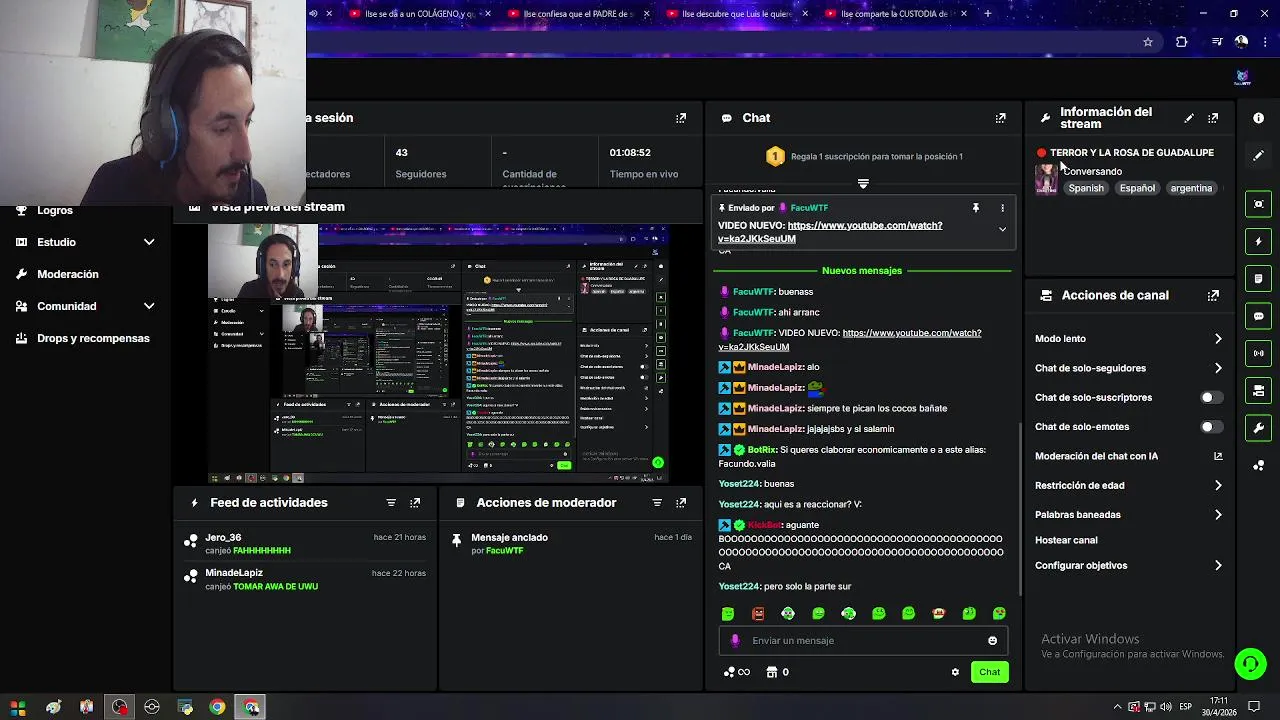
Task: Expand Palabras baneadas settings
Action: [x=1218, y=515]
